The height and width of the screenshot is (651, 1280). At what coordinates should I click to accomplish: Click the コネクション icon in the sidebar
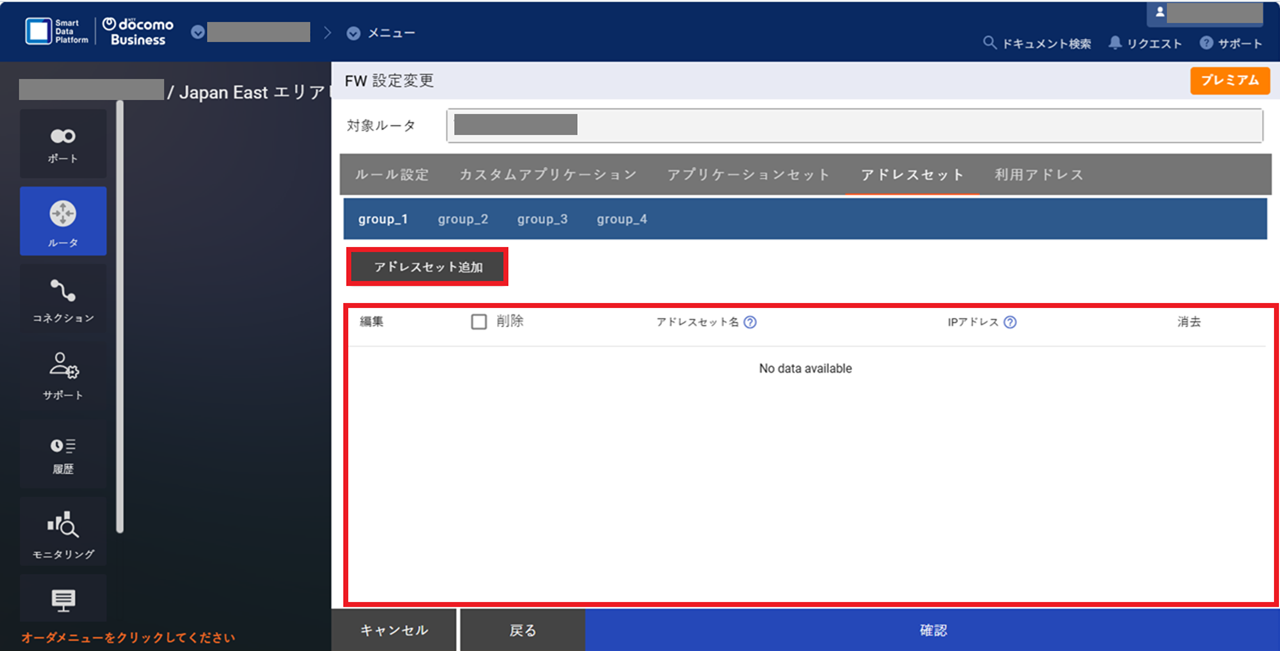pyautogui.click(x=63, y=298)
